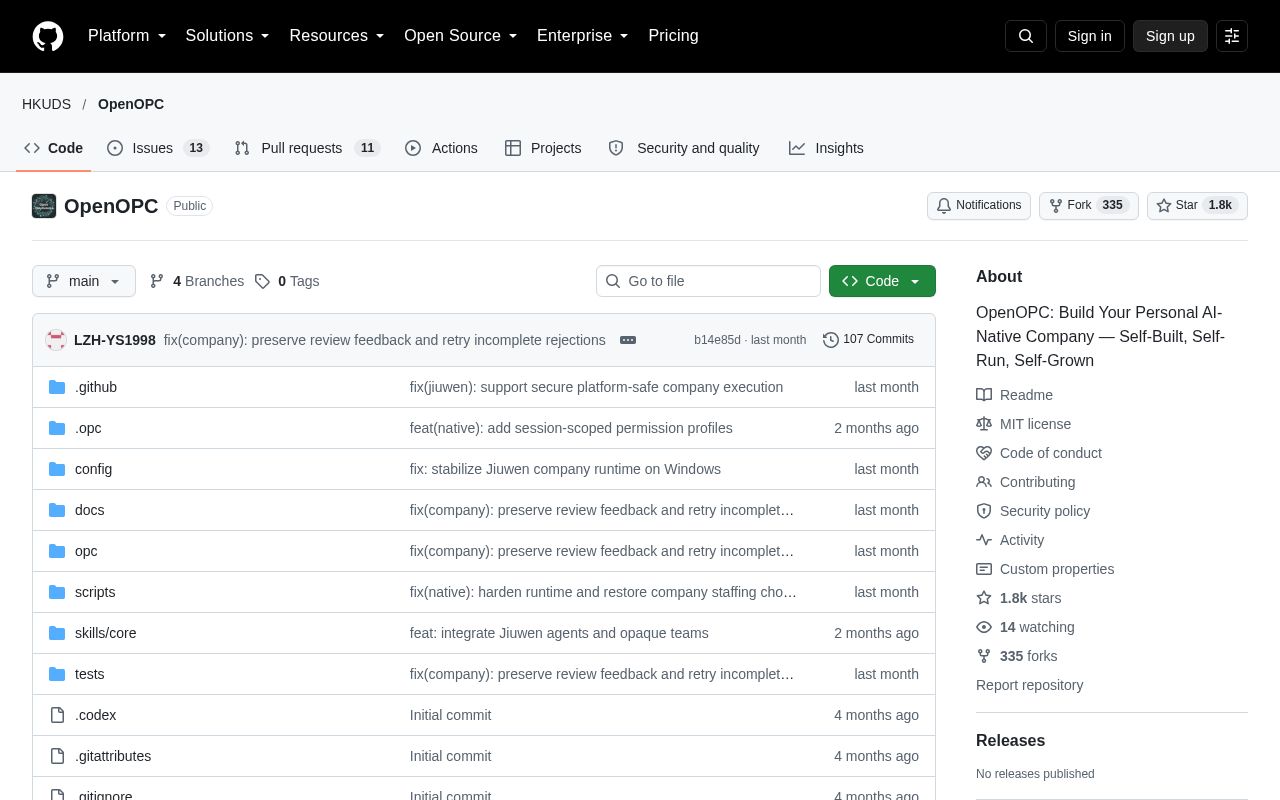The height and width of the screenshot is (800, 1280).
Task: Click the LZH-YS1998 author avatar
Action: [x=56, y=340]
